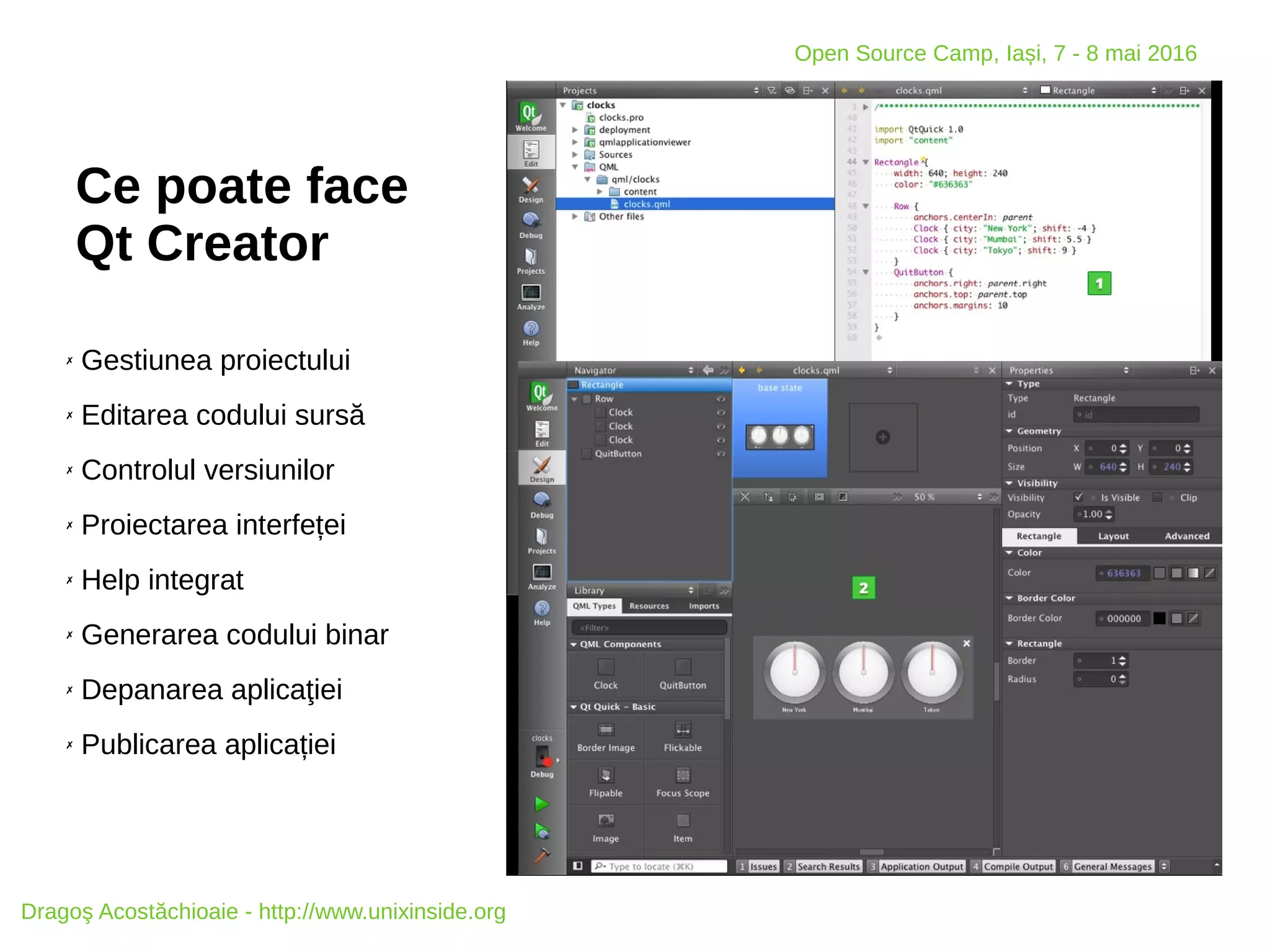The height and width of the screenshot is (952, 1270).
Task: Open Advanced properties tab
Action: [x=1187, y=536]
